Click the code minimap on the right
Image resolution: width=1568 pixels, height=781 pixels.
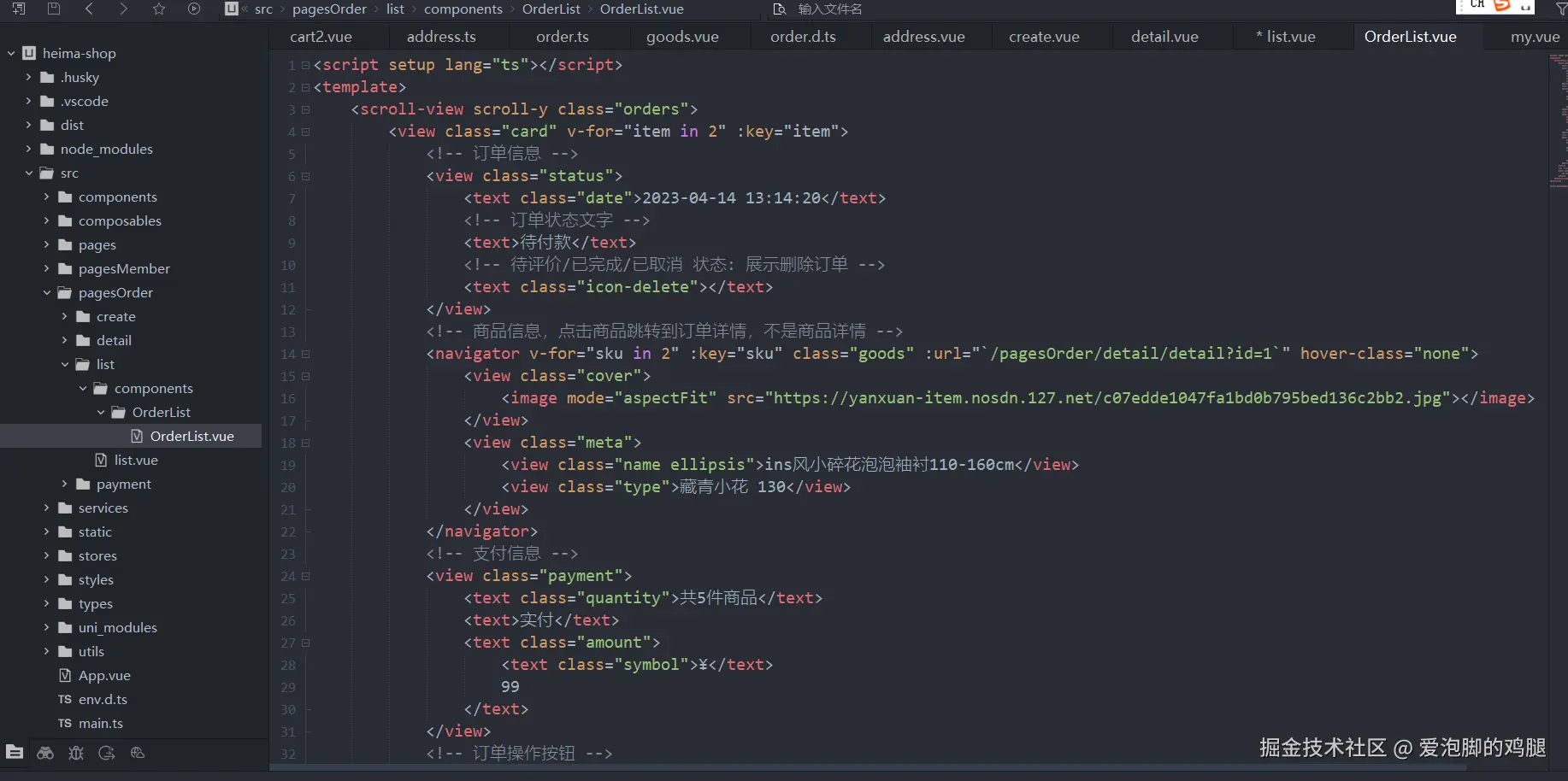[1558, 120]
